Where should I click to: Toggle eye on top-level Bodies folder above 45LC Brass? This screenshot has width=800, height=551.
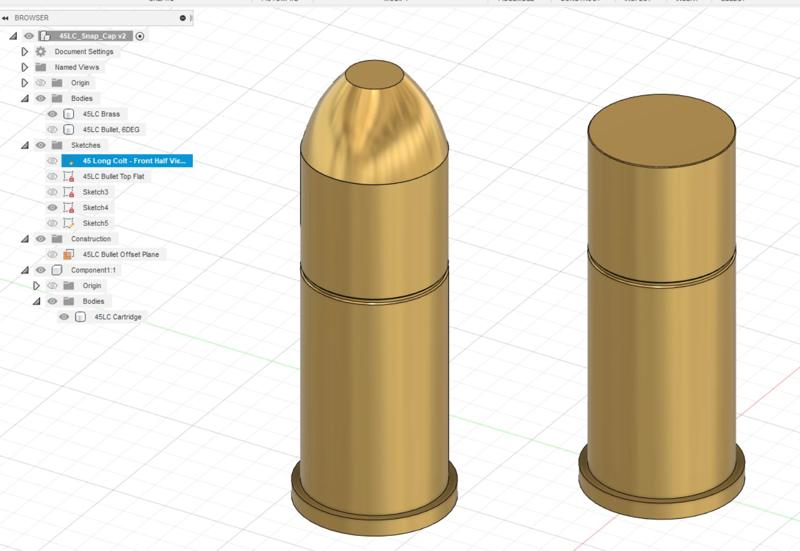click(41, 98)
